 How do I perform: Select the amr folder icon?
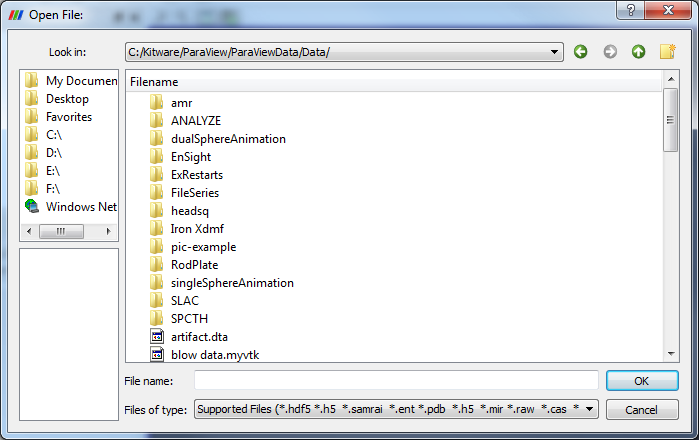click(x=156, y=103)
